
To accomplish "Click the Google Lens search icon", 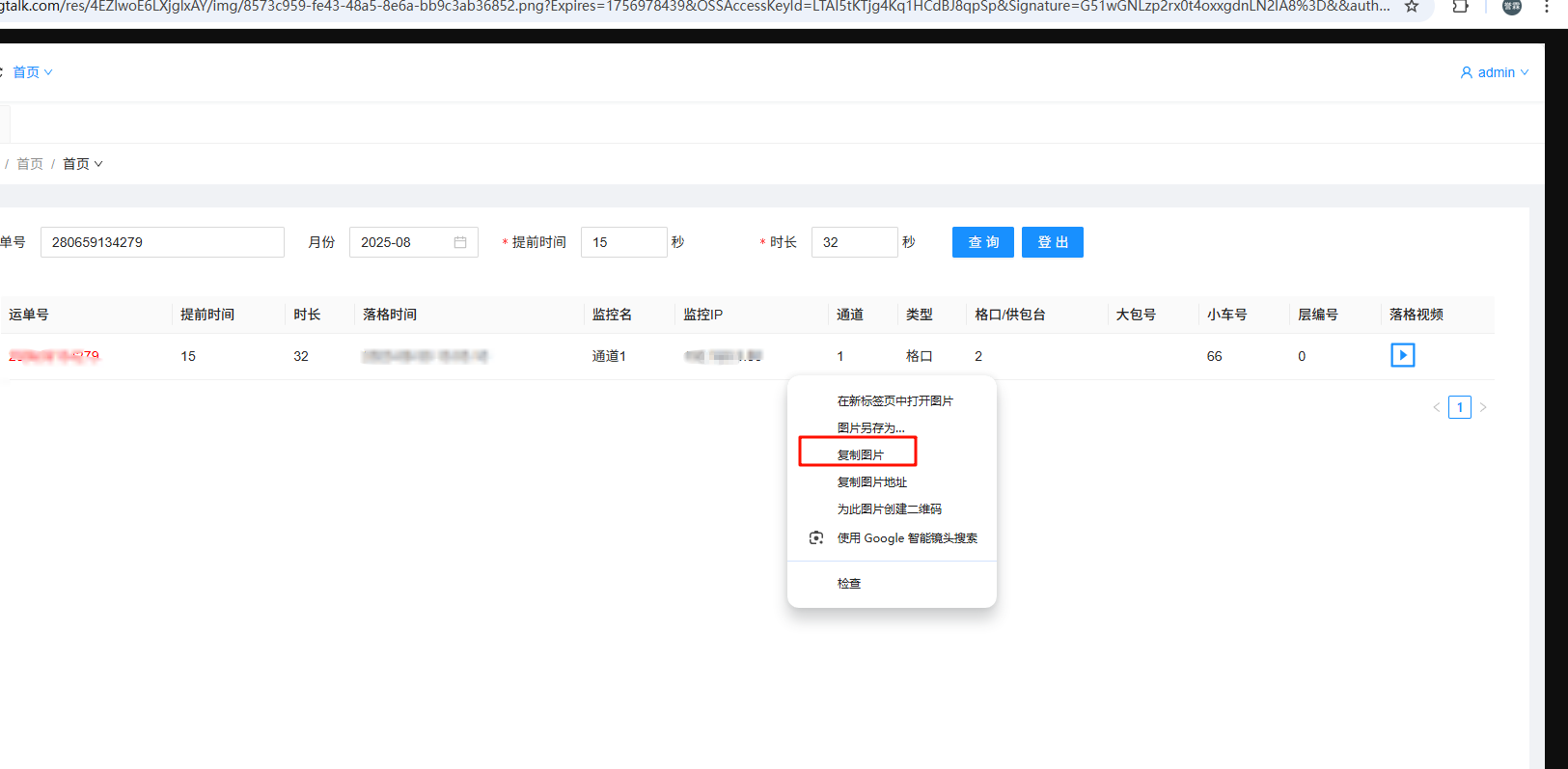I will tap(816, 537).
